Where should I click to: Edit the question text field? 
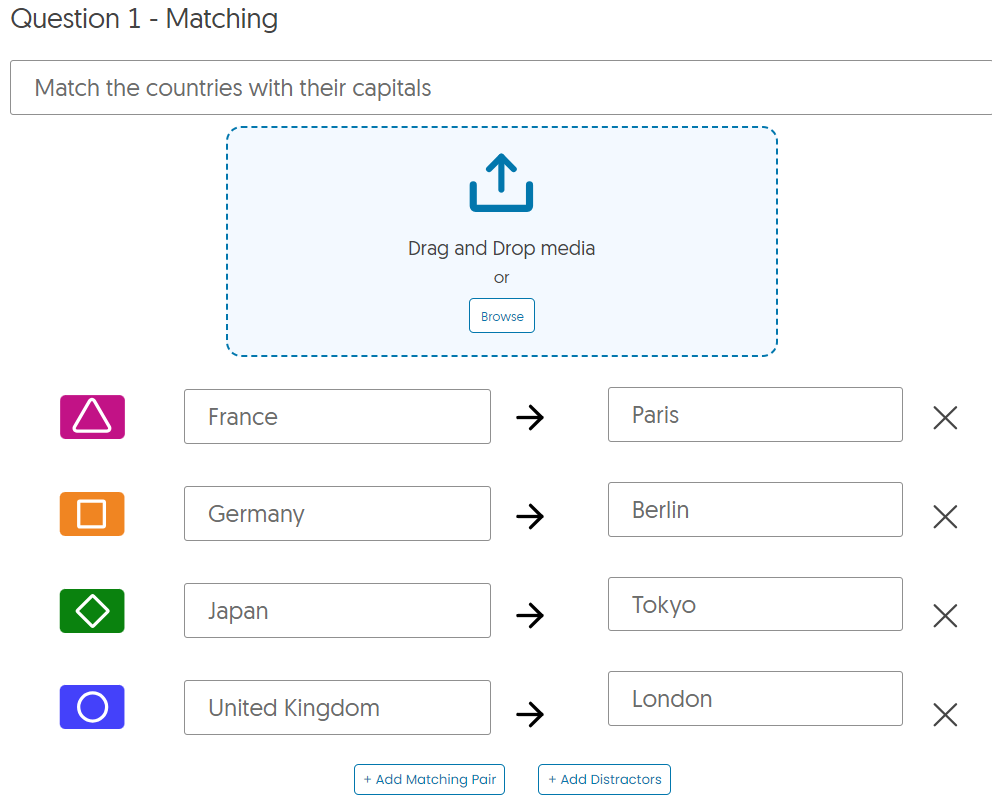click(x=501, y=88)
